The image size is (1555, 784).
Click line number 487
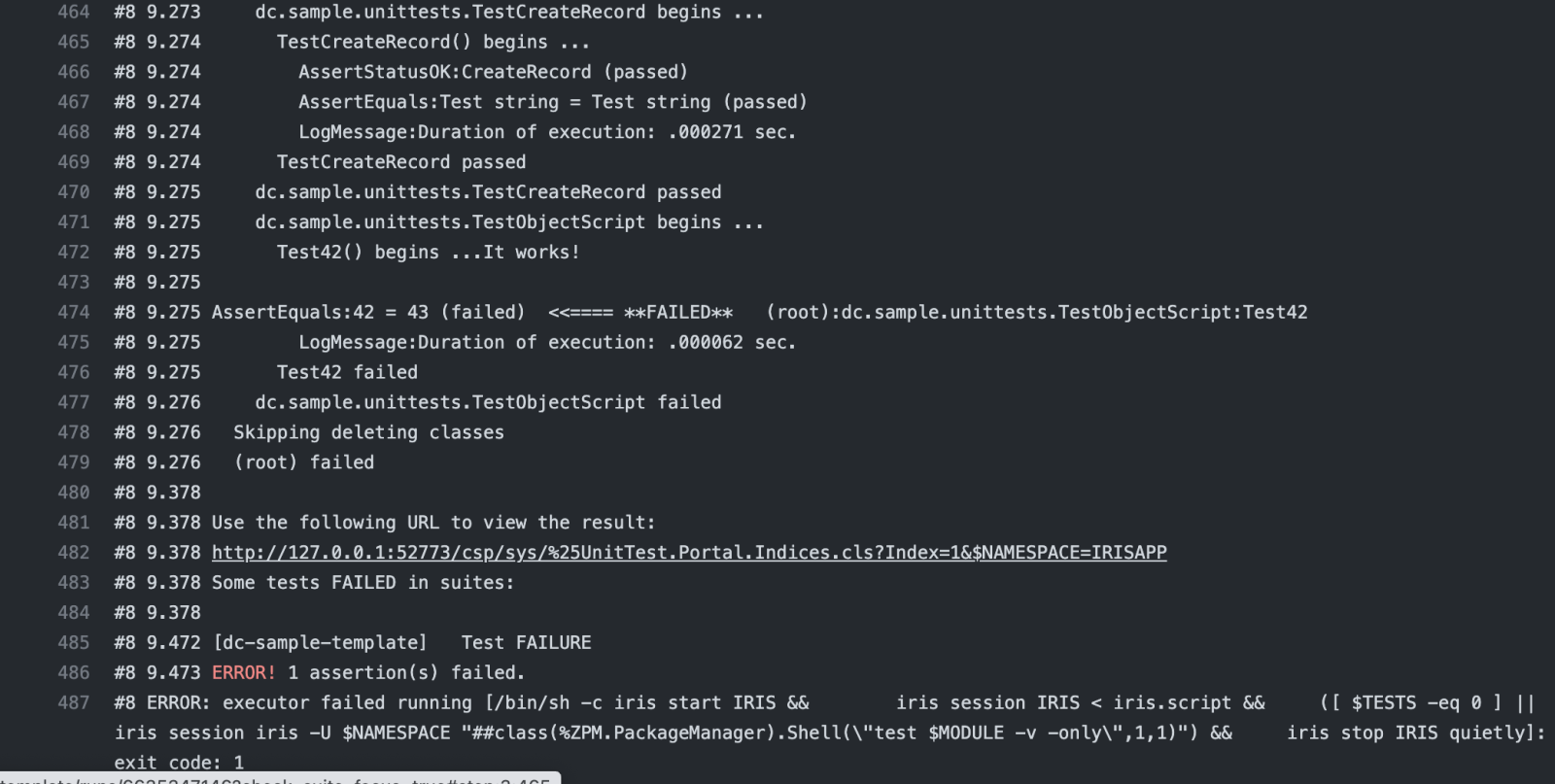(74, 703)
